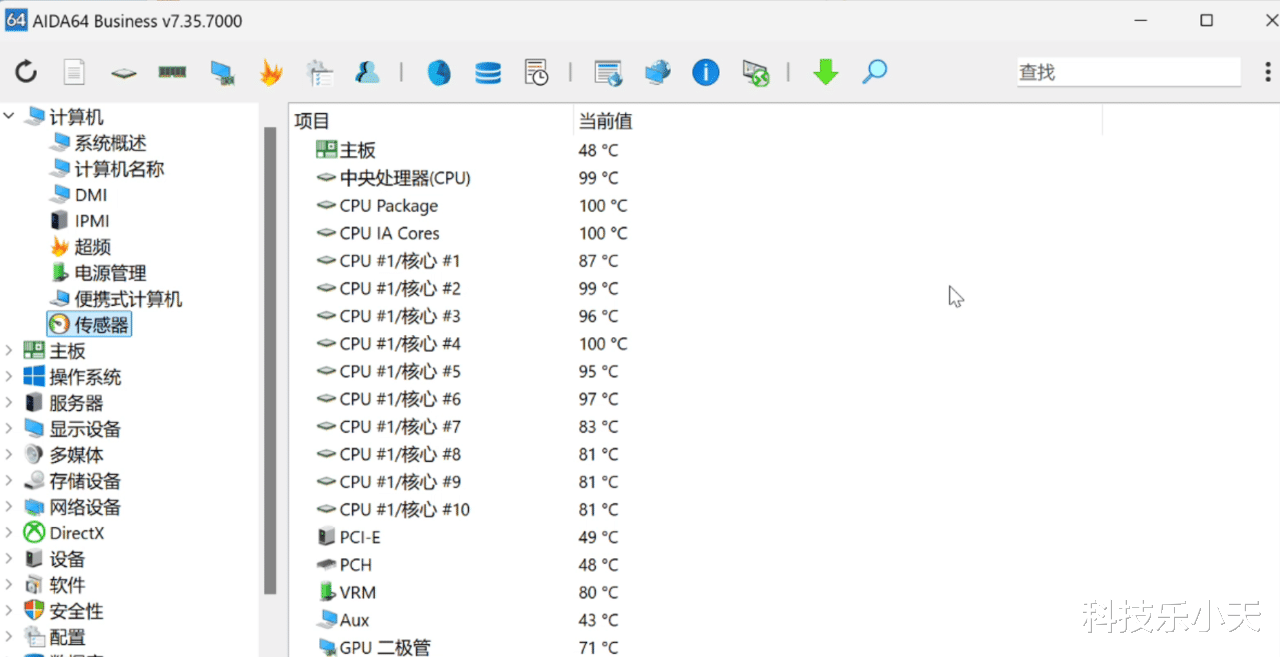Expand the 存储设备 tree node

[x=9, y=481]
